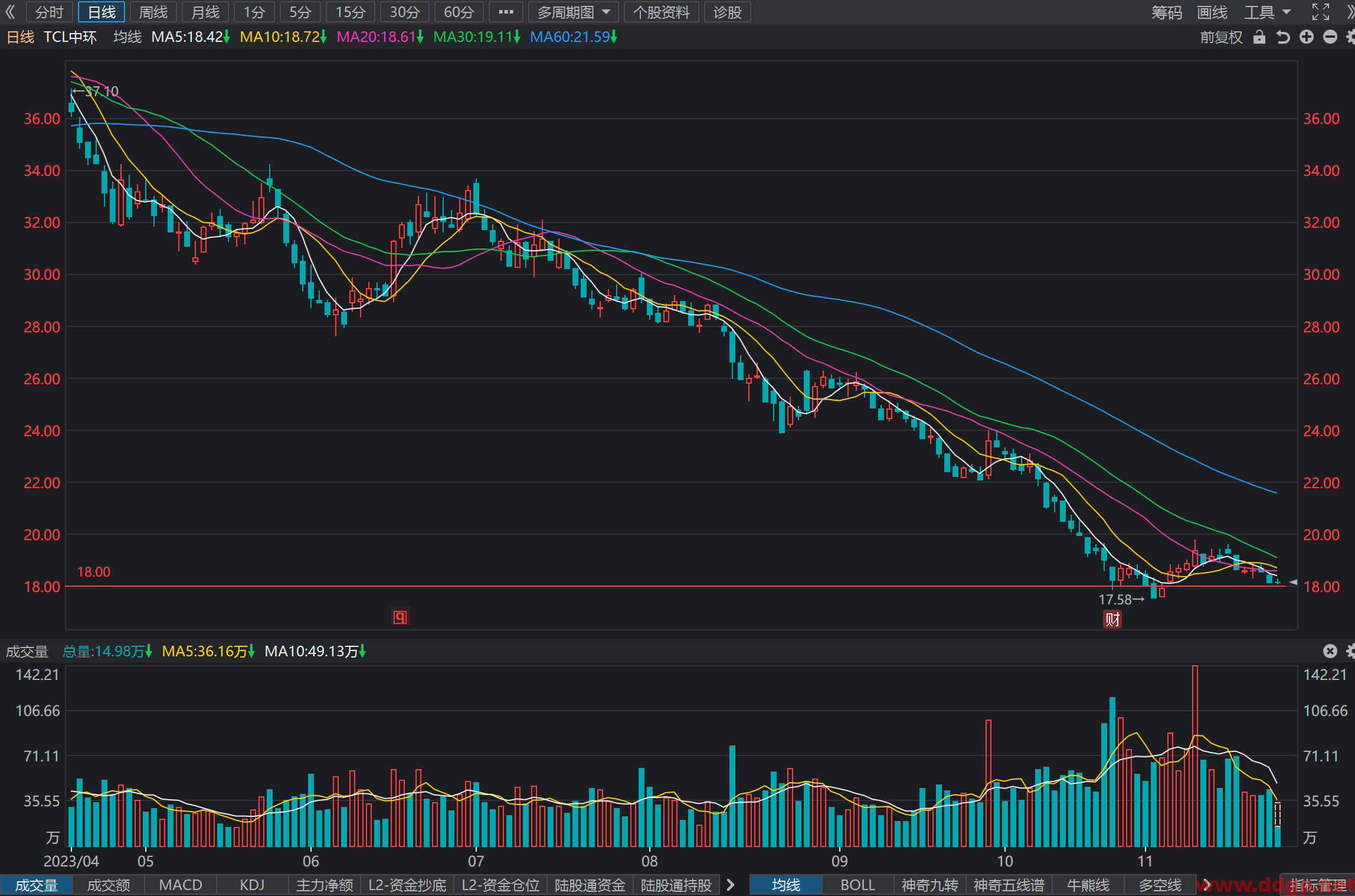Viewport: 1355px width, 896px height.
Task: Select the L2-资金抄底 indicator tab
Action: coord(407,885)
